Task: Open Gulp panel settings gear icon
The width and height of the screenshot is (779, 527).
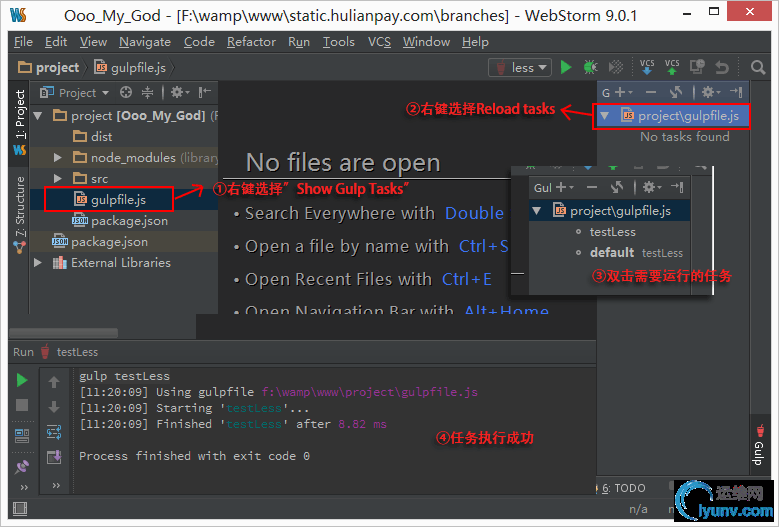Action: pyautogui.click(x=709, y=92)
